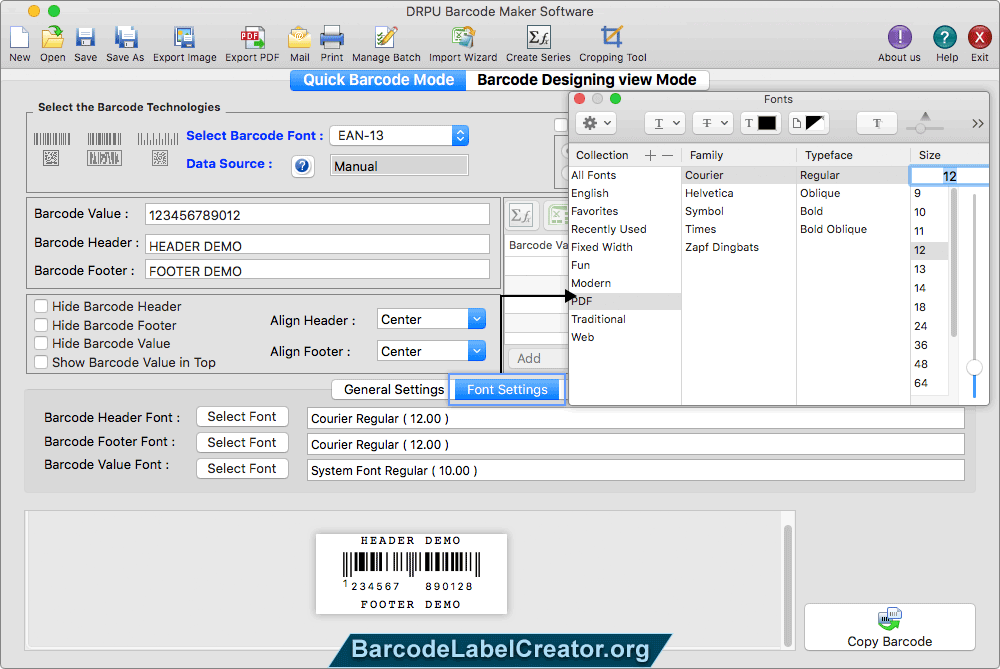Click the font Size field showing 12
The image size is (1000, 669).
pyautogui.click(x=949, y=176)
